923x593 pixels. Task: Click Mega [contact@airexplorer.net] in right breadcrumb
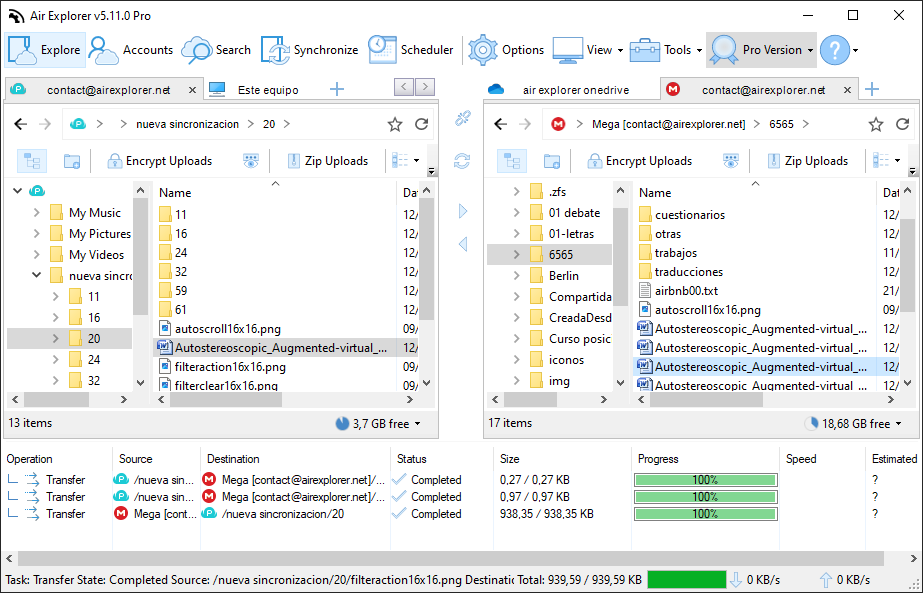coord(669,124)
